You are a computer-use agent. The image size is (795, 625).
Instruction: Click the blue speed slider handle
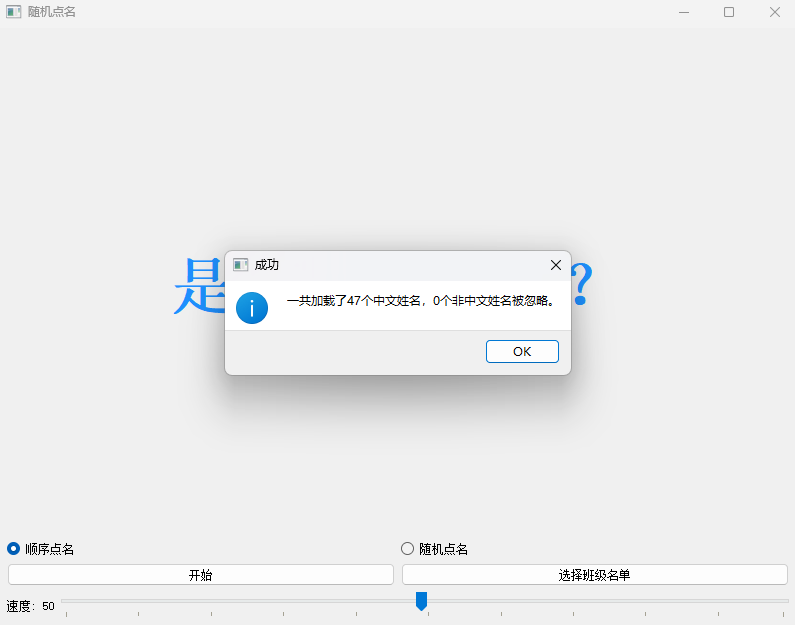(x=421, y=600)
